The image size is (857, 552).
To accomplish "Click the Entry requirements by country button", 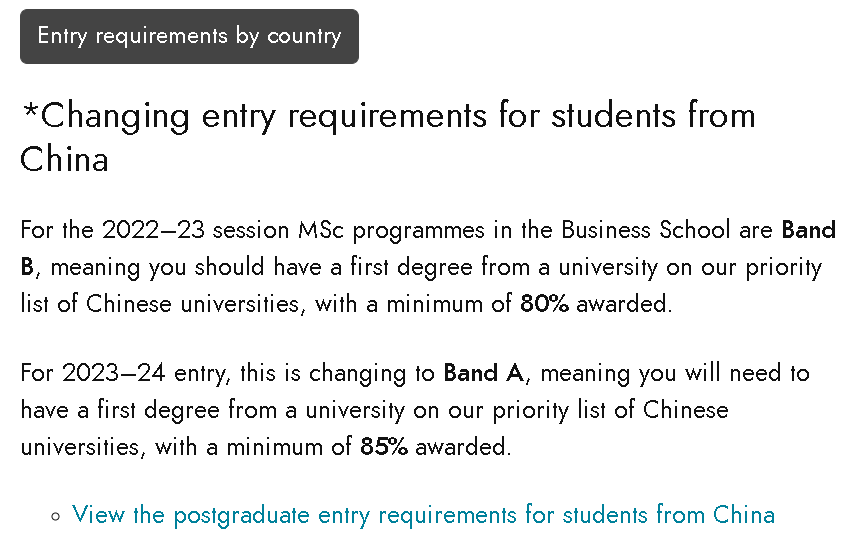I will [x=189, y=36].
